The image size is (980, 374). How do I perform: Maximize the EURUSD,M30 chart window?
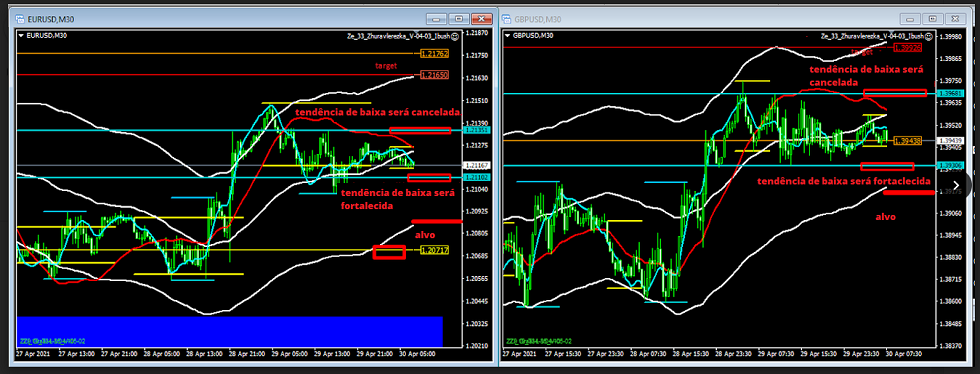tap(458, 19)
